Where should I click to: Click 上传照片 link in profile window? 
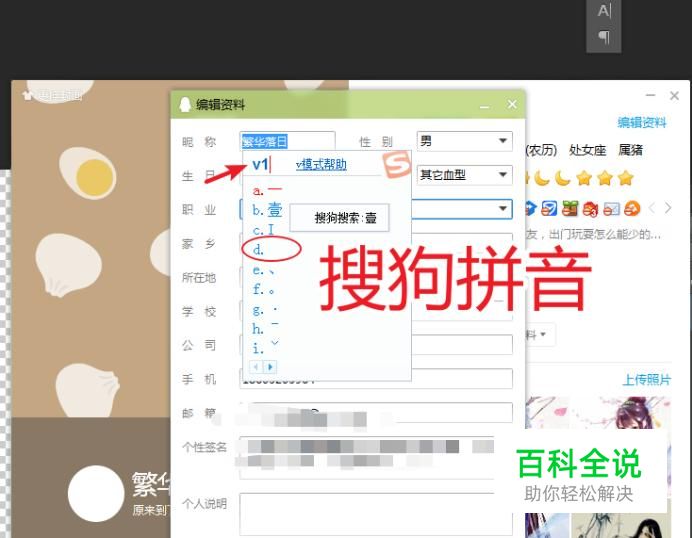tap(647, 380)
